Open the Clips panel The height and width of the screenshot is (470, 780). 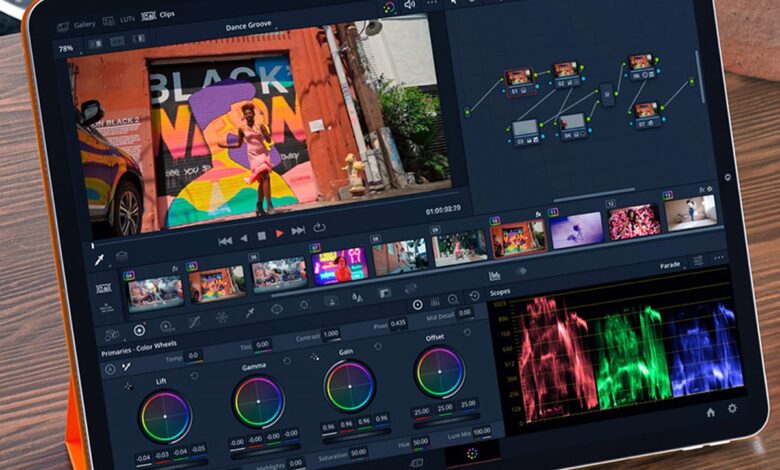[x=158, y=15]
